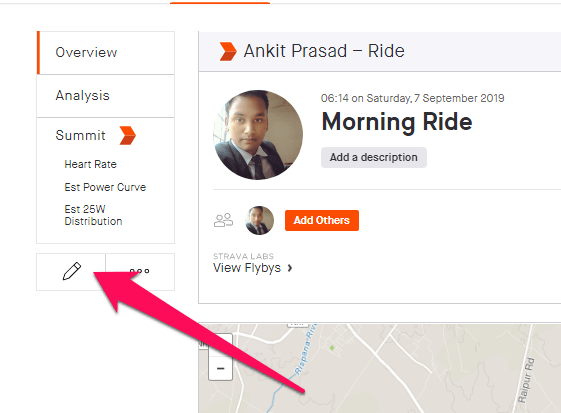Select Est 25W Distribution
The width and height of the screenshot is (561, 413).
click(x=93, y=215)
